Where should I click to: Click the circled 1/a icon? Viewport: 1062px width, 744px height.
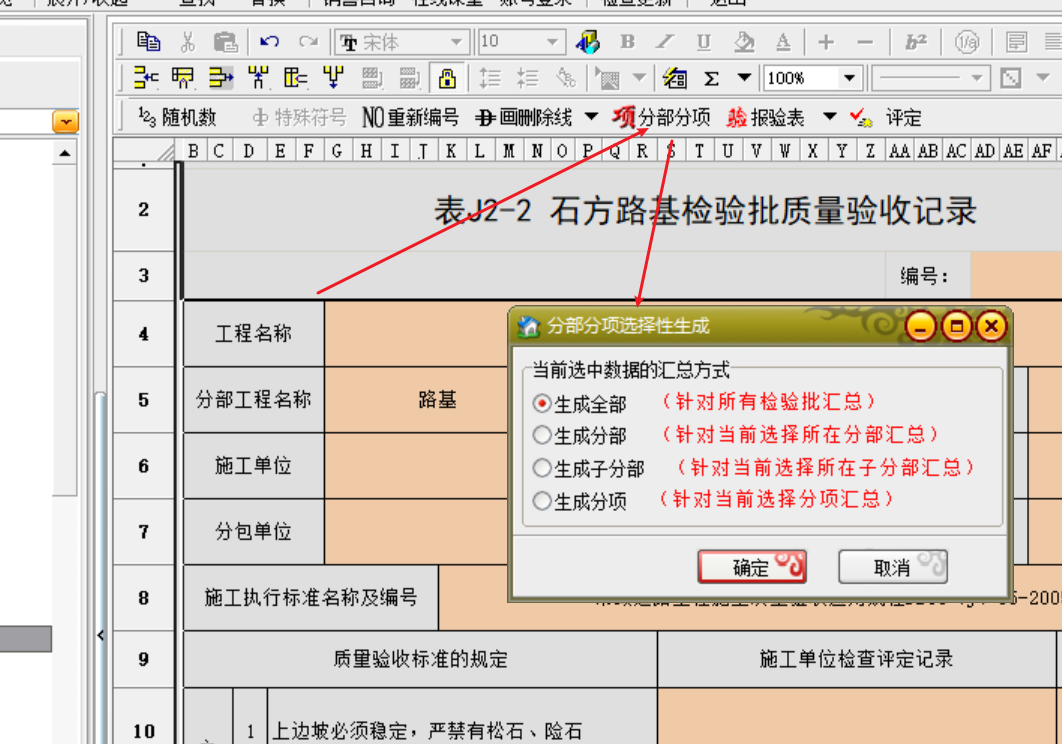967,42
